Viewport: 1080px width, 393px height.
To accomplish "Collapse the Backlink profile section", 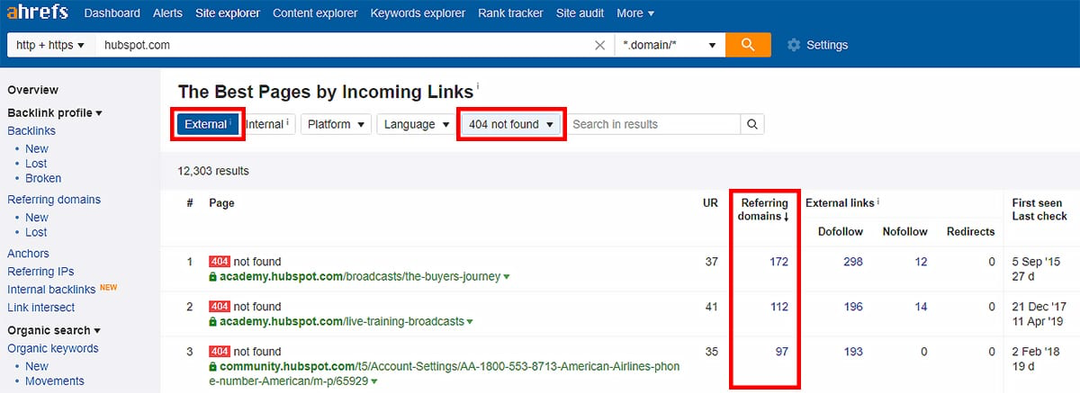I will coord(54,113).
